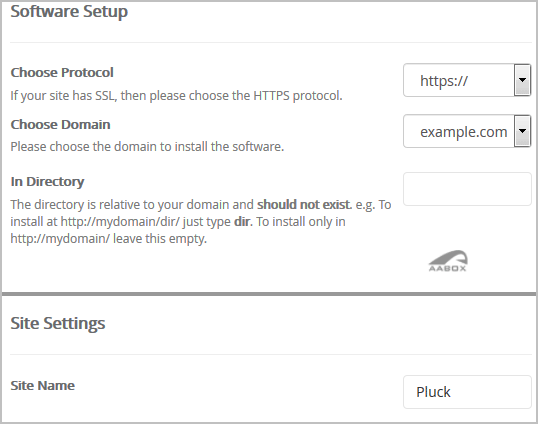Open the example.com domain combo box
This screenshot has width=538, height=424.
(x=467, y=131)
